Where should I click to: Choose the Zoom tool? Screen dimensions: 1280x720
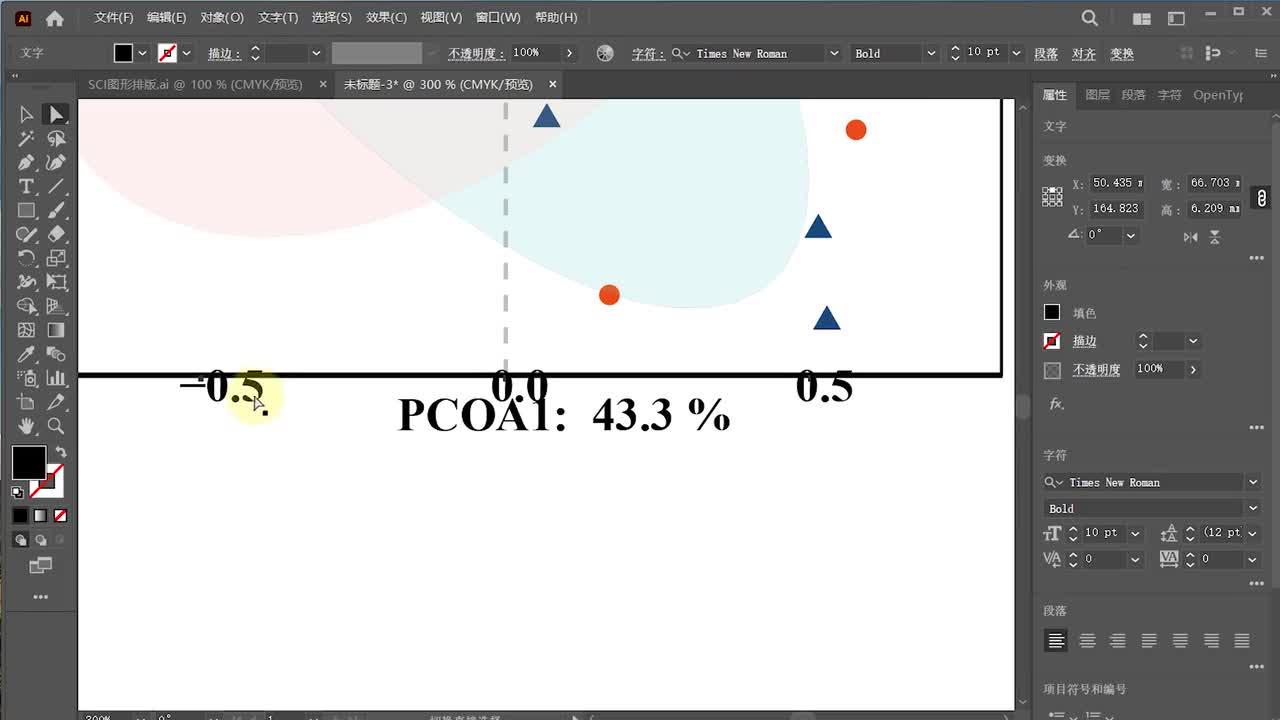tap(56, 427)
